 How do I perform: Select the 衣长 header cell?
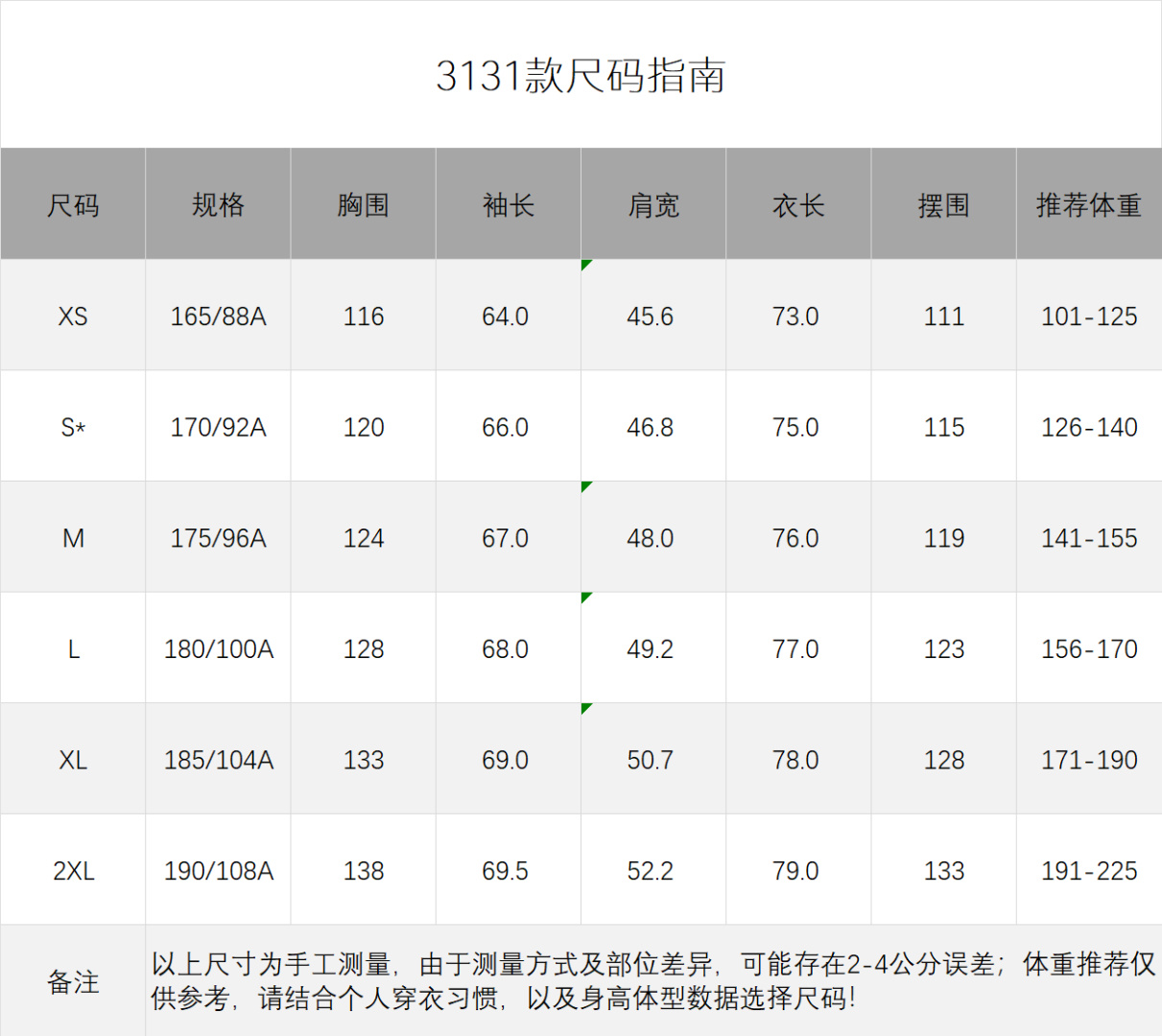798,204
